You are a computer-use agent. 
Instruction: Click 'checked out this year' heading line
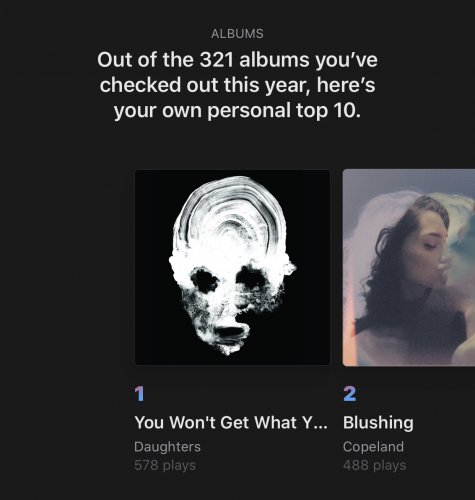237,85
